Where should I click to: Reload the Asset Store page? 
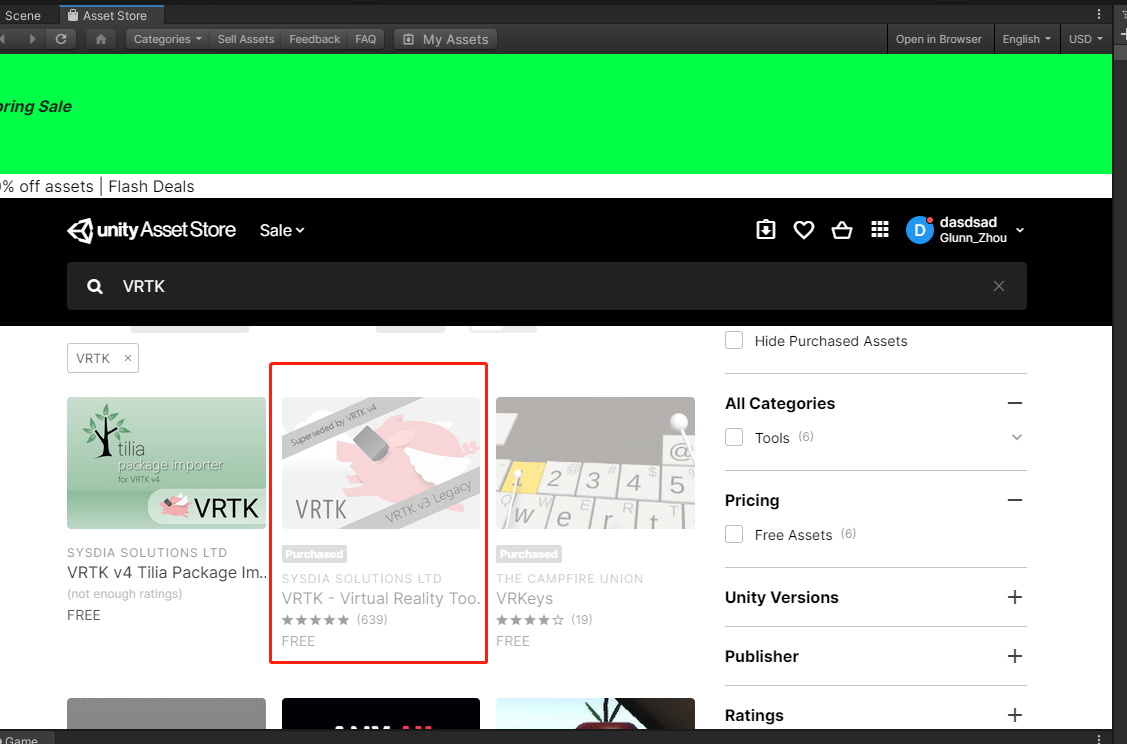coord(61,39)
